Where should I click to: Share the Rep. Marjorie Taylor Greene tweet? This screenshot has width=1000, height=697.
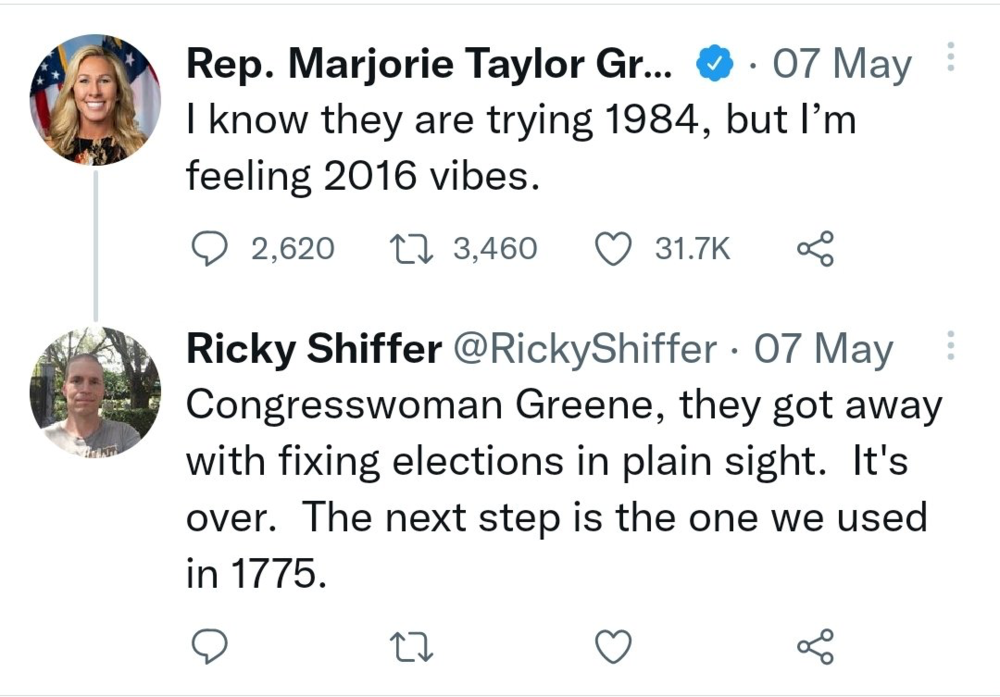[x=814, y=249]
